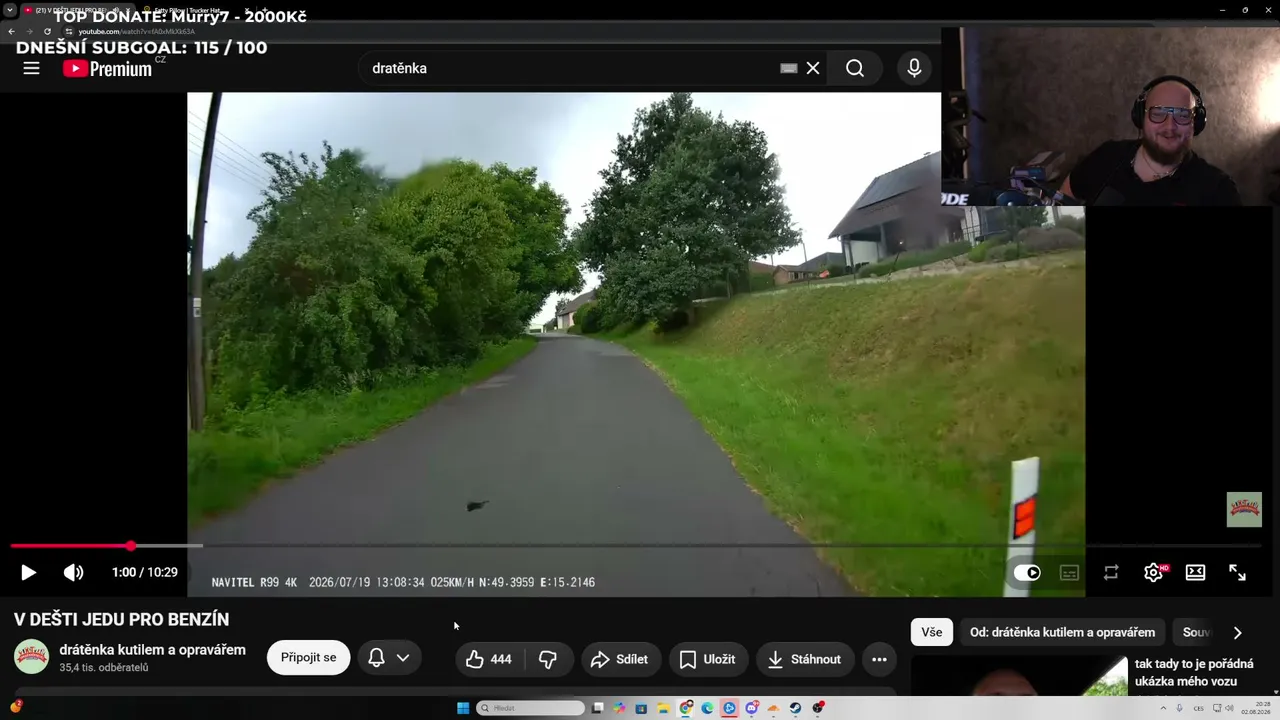Click the red progress bar scrubber handle
This screenshot has height=720, width=1280.
(131, 546)
